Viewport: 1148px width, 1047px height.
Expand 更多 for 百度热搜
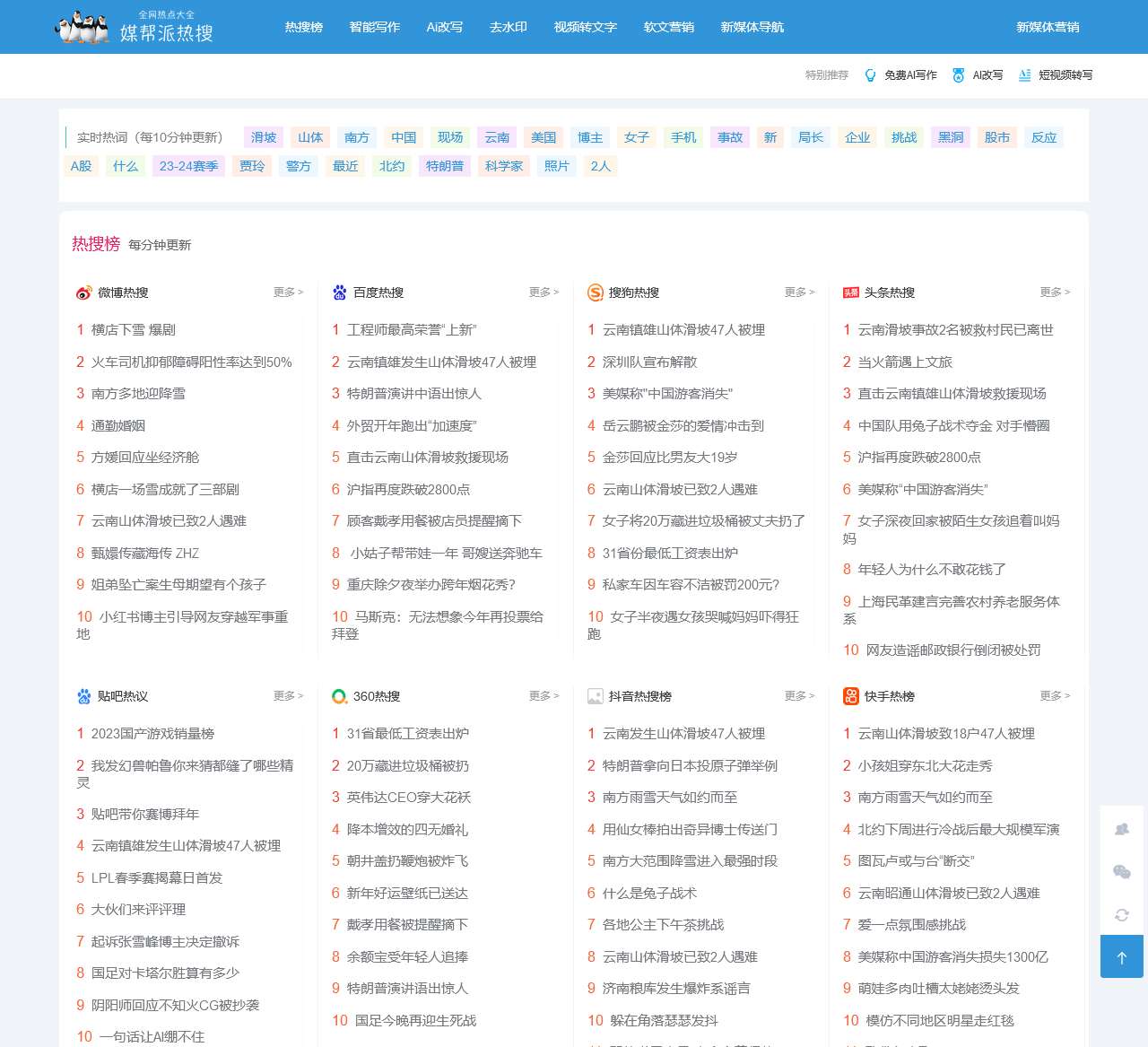[544, 292]
